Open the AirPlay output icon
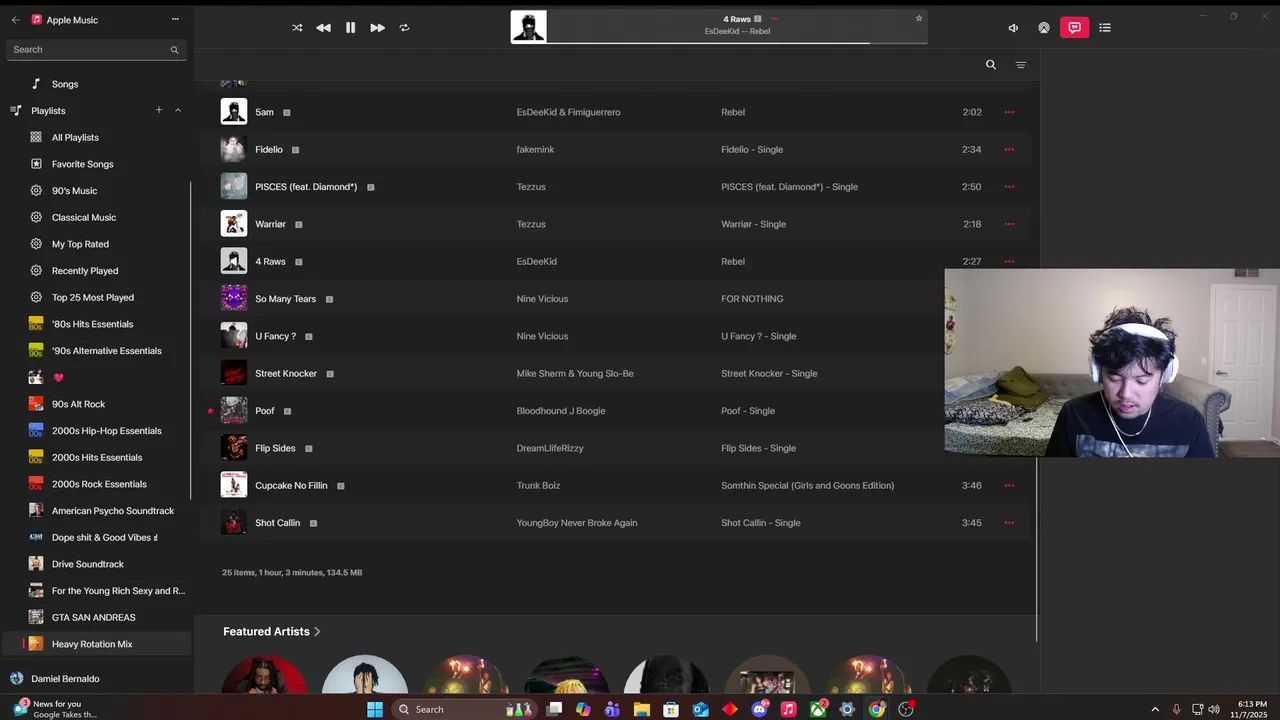Image resolution: width=1280 pixels, height=720 pixels. pyautogui.click(x=1044, y=28)
